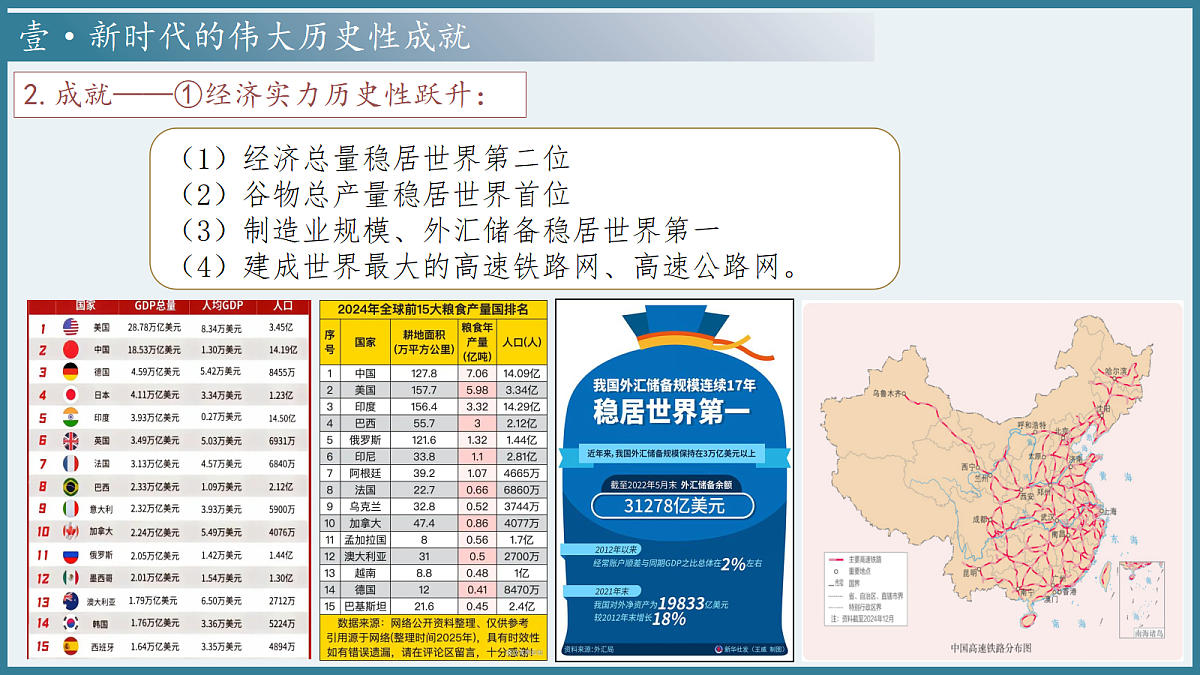Screen dimensions: 1200x675
Task: Click the money bag forex reserves infographic
Action: tap(674, 480)
